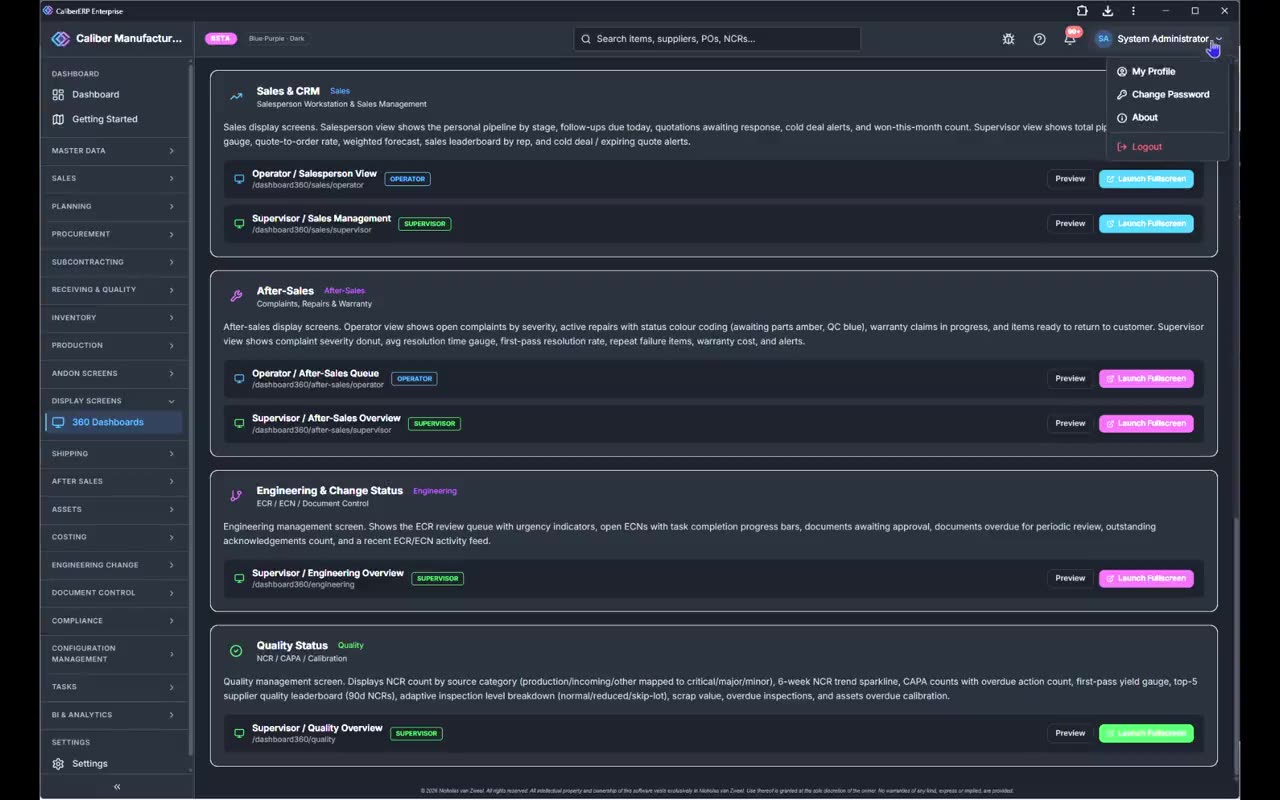Image resolution: width=1280 pixels, height=800 pixels.
Task: Click the /dashboard360/quality path text
Action: point(294,740)
